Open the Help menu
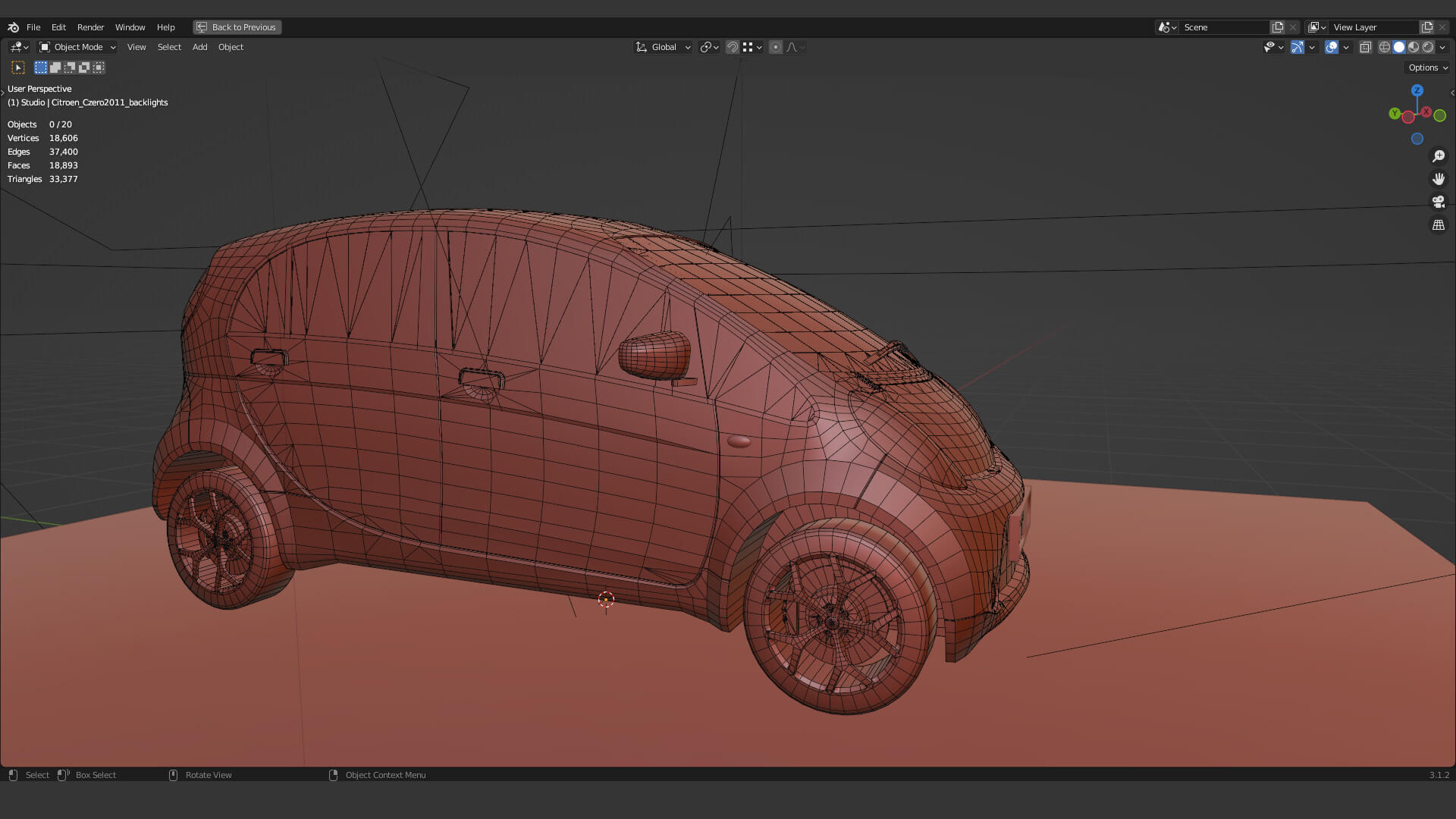 (165, 27)
